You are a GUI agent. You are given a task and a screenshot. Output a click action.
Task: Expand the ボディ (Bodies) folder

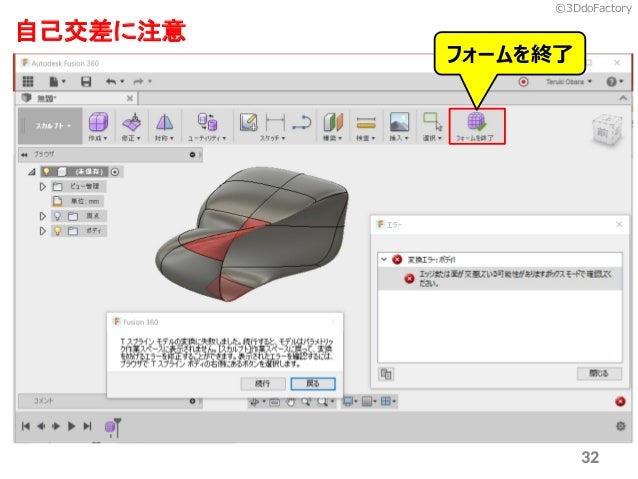pos(43,231)
